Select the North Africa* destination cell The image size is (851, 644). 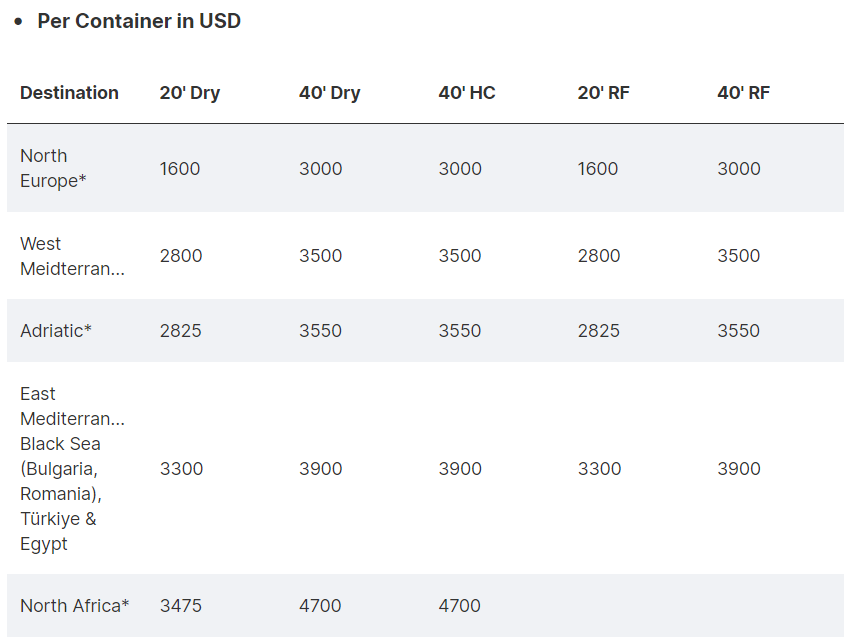(75, 606)
